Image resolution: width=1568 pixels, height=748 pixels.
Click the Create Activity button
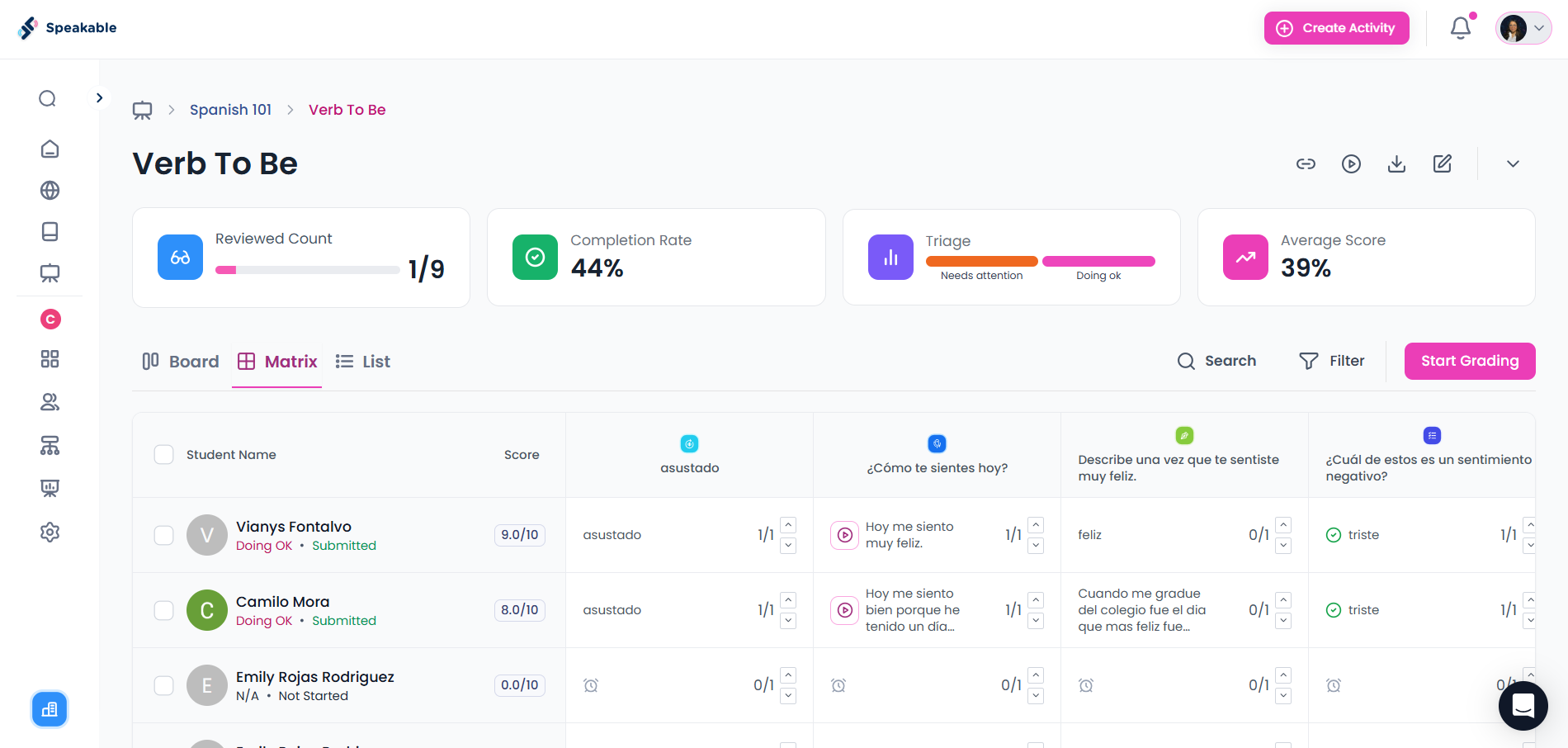coord(1336,28)
